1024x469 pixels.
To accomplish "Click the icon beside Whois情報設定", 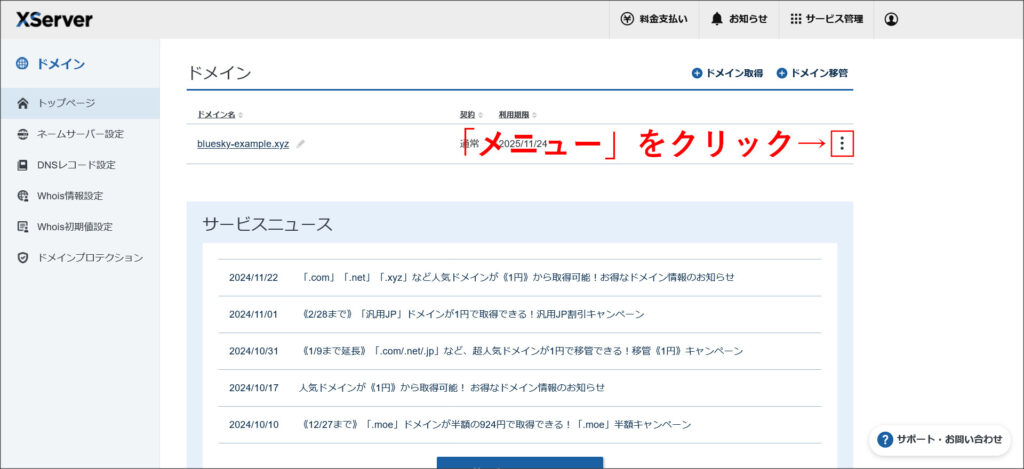I will 23,196.
